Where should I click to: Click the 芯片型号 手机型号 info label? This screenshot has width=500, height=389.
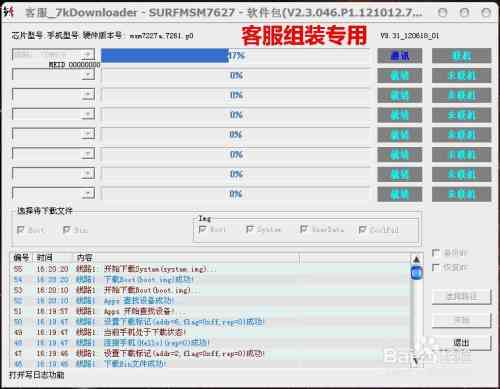pos(102,35)
